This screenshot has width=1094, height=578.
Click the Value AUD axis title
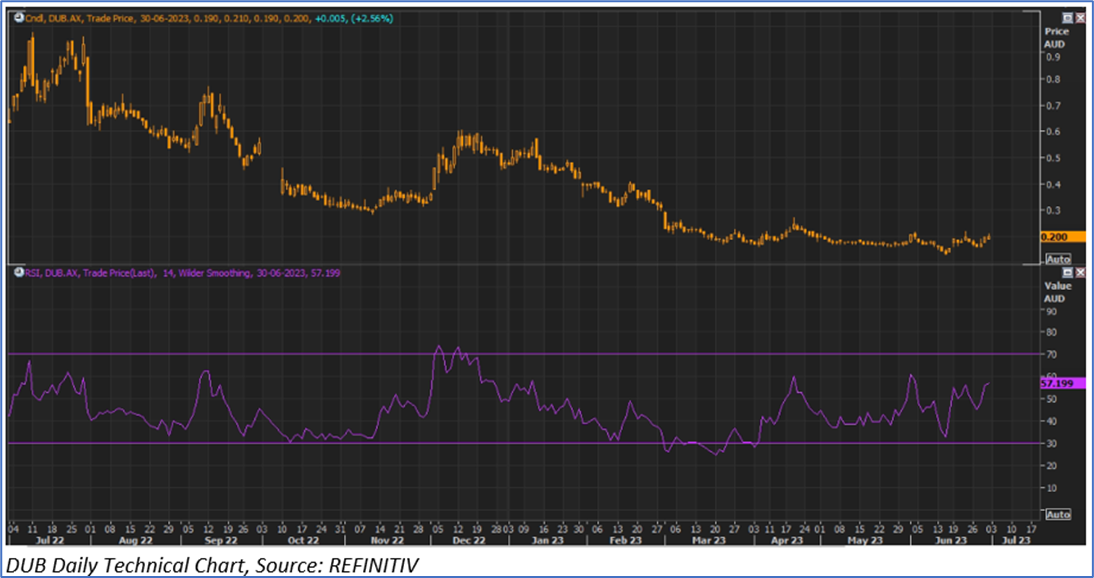point(1057,292)
